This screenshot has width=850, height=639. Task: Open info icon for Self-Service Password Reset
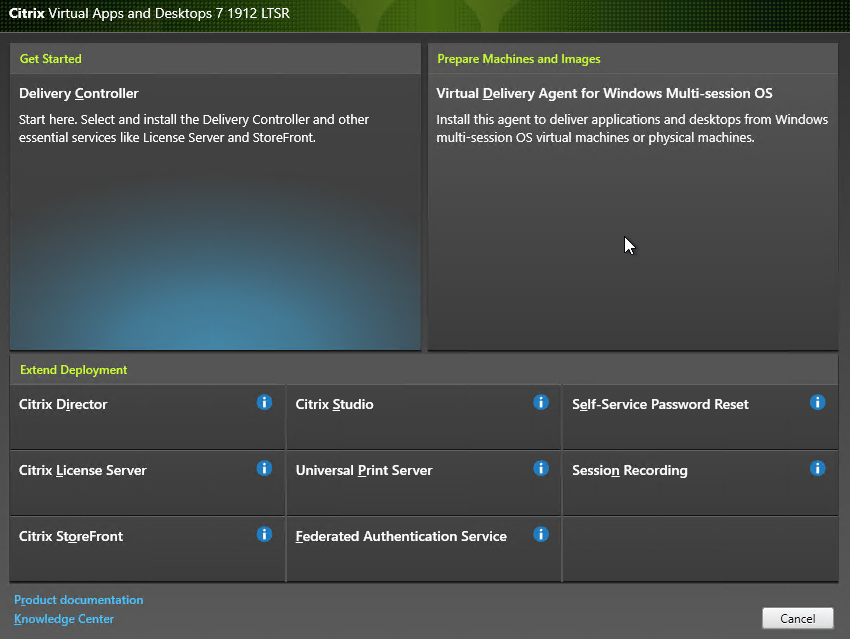pyautogui.click(x=817, y=403)
